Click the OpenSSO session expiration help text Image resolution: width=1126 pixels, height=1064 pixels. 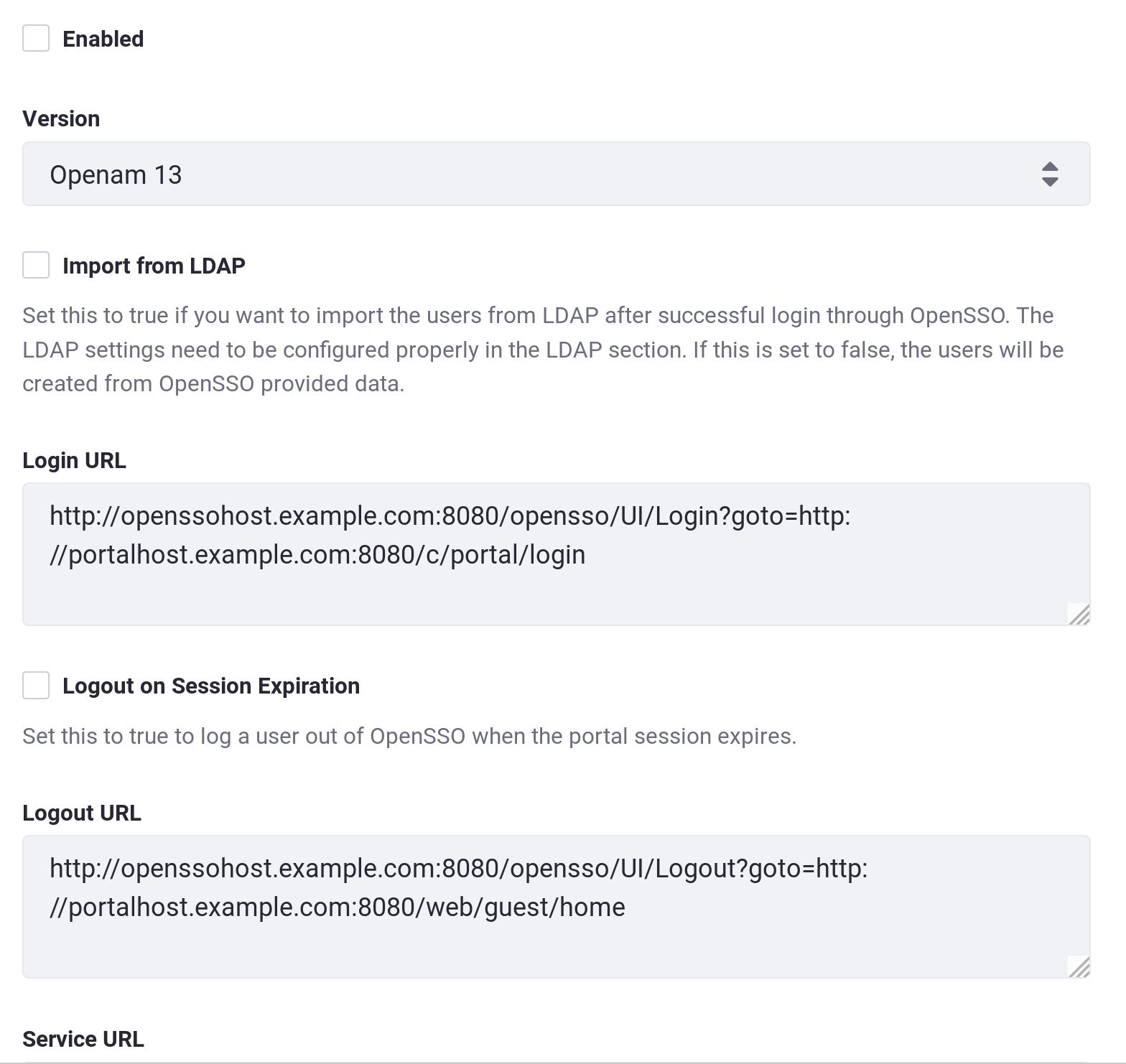[409, 736]
